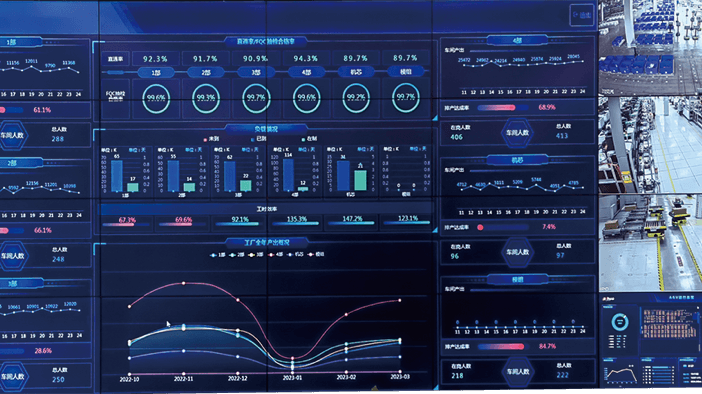Click the exit button in the top-right corner
This screenshot has width=702, height=394.
pos(582,15)
